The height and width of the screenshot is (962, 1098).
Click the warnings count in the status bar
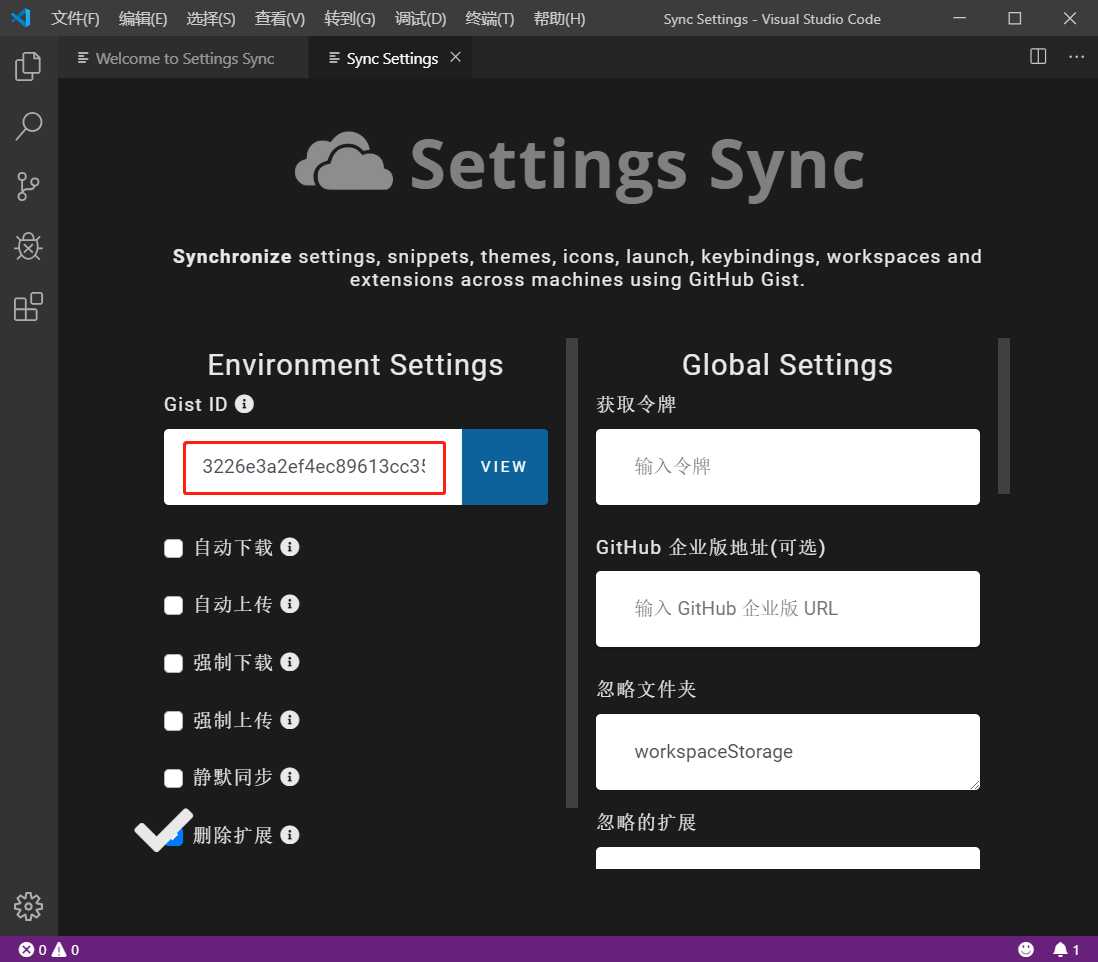66,949
